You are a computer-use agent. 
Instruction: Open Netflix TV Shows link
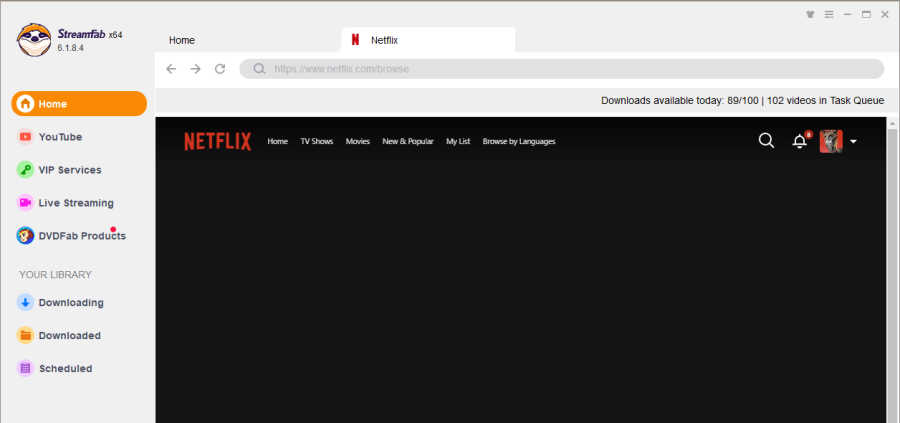[x=317, y=141]
